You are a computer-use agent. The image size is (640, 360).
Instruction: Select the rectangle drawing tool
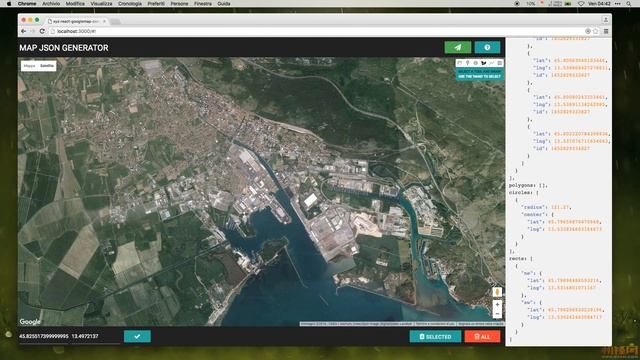point(500,63)
